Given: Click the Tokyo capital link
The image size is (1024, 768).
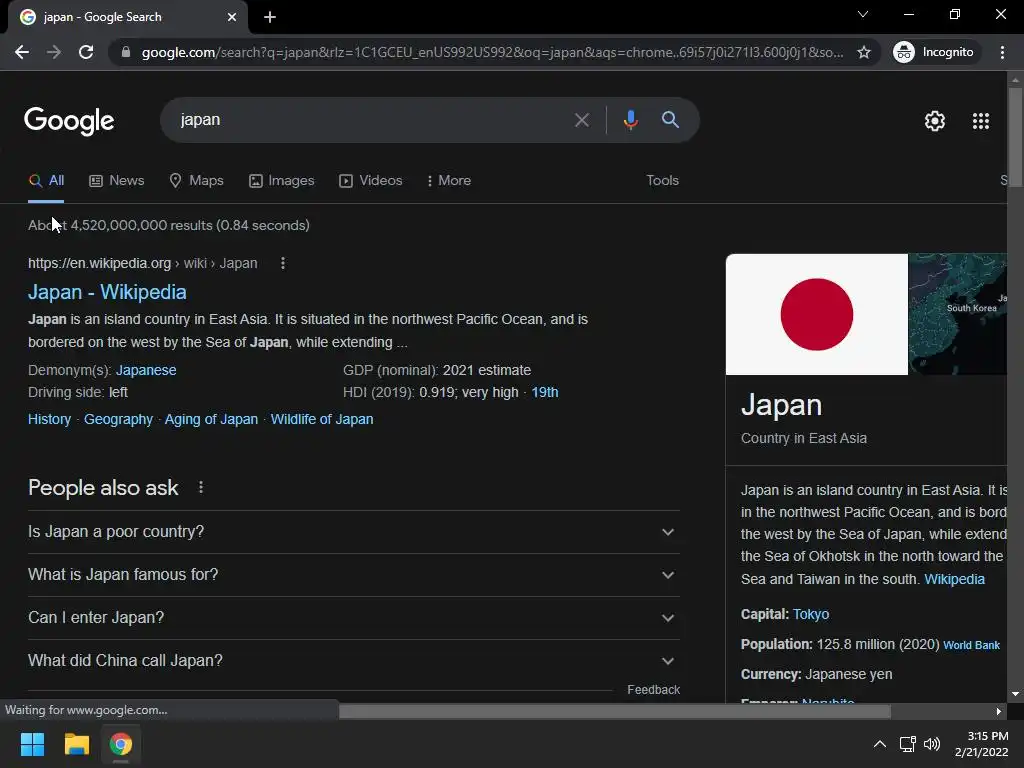Looking at the screenshot, I should pos(810,615).
